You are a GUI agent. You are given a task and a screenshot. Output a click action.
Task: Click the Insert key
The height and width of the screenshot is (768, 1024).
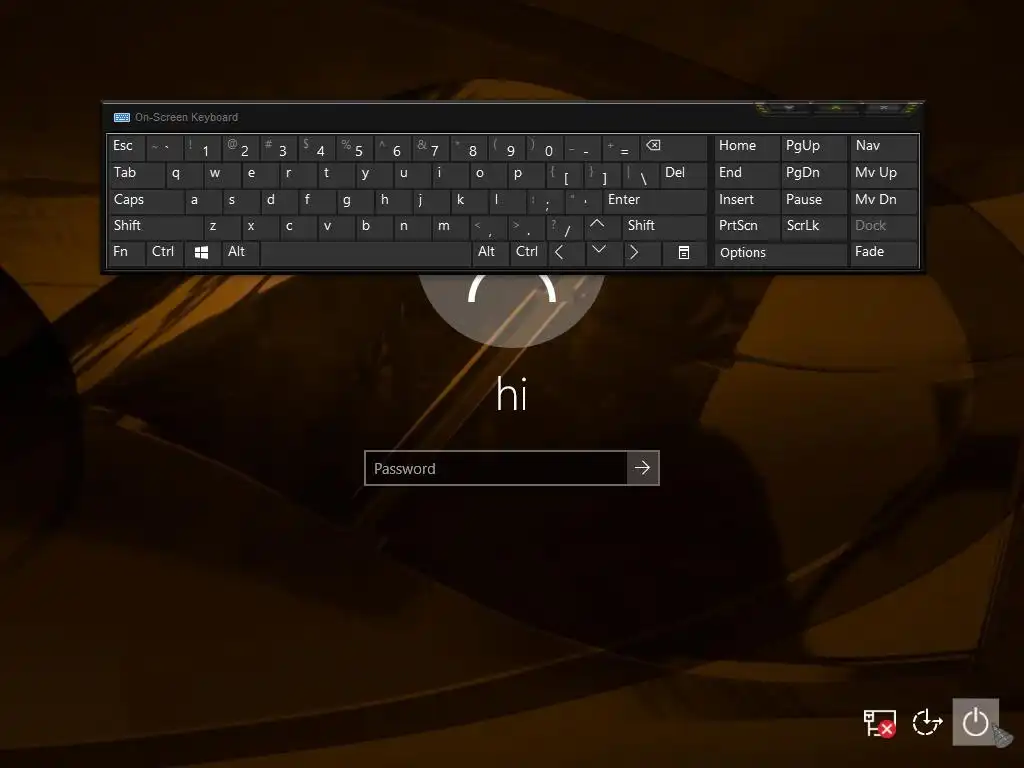pyautogui.click(x=746, y=200)
